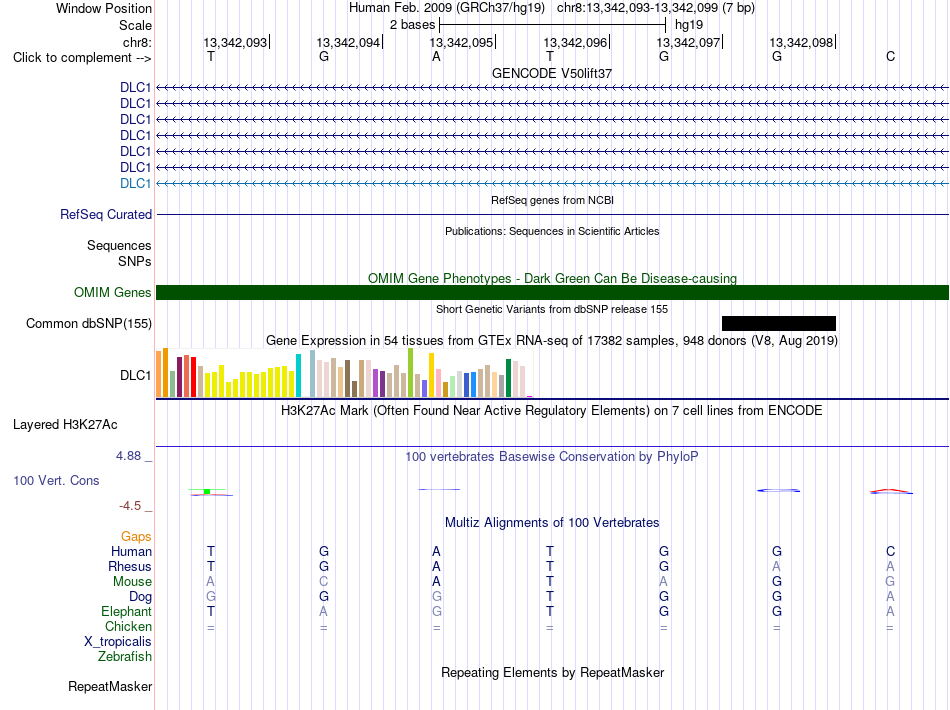Open the RepeatMasker track label
The height and width of the screenshot is (710, 950).
tap(110, 686)
